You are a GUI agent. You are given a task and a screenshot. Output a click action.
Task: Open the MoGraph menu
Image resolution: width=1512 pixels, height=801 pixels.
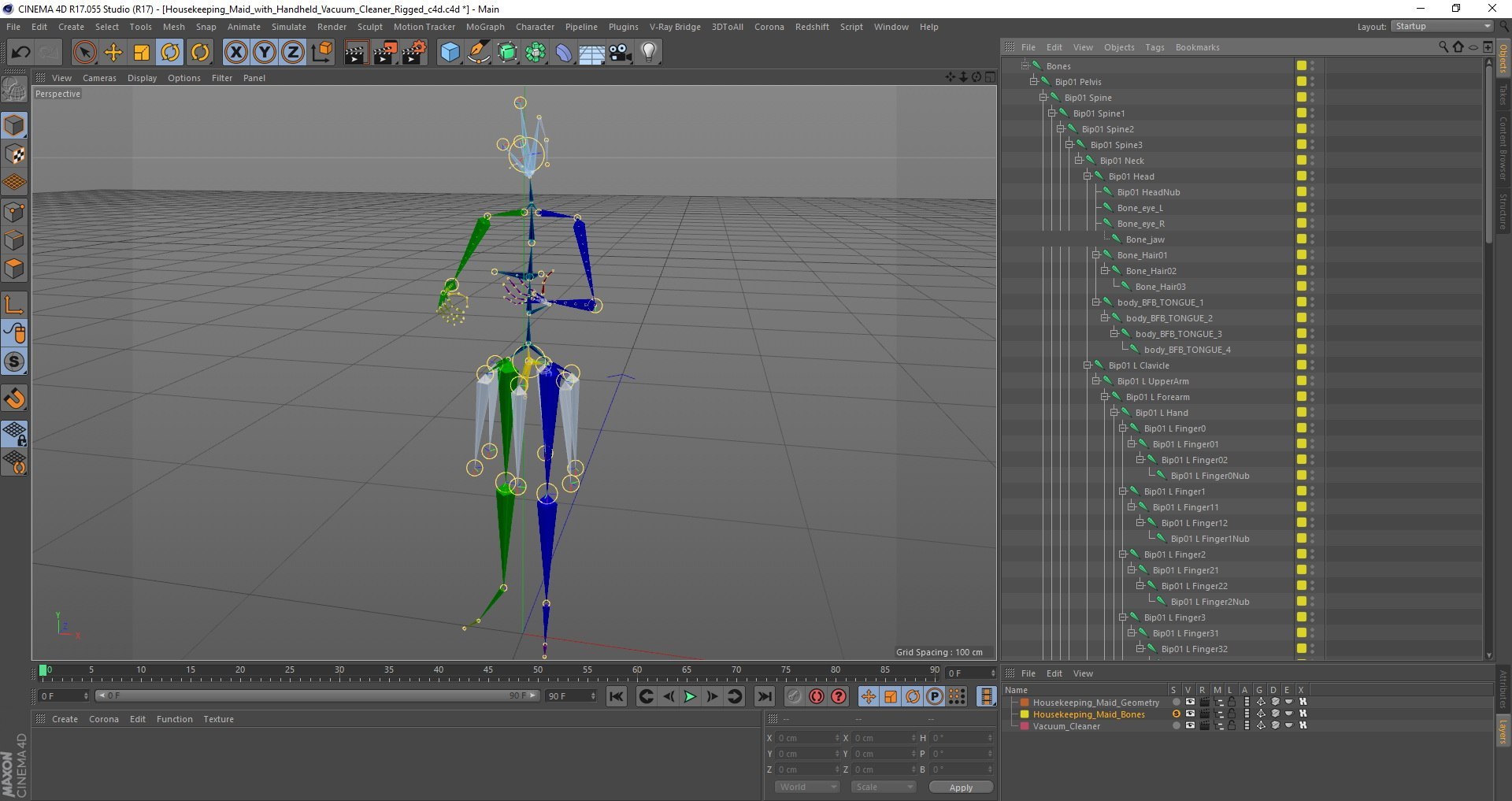(x=485, y=27)
